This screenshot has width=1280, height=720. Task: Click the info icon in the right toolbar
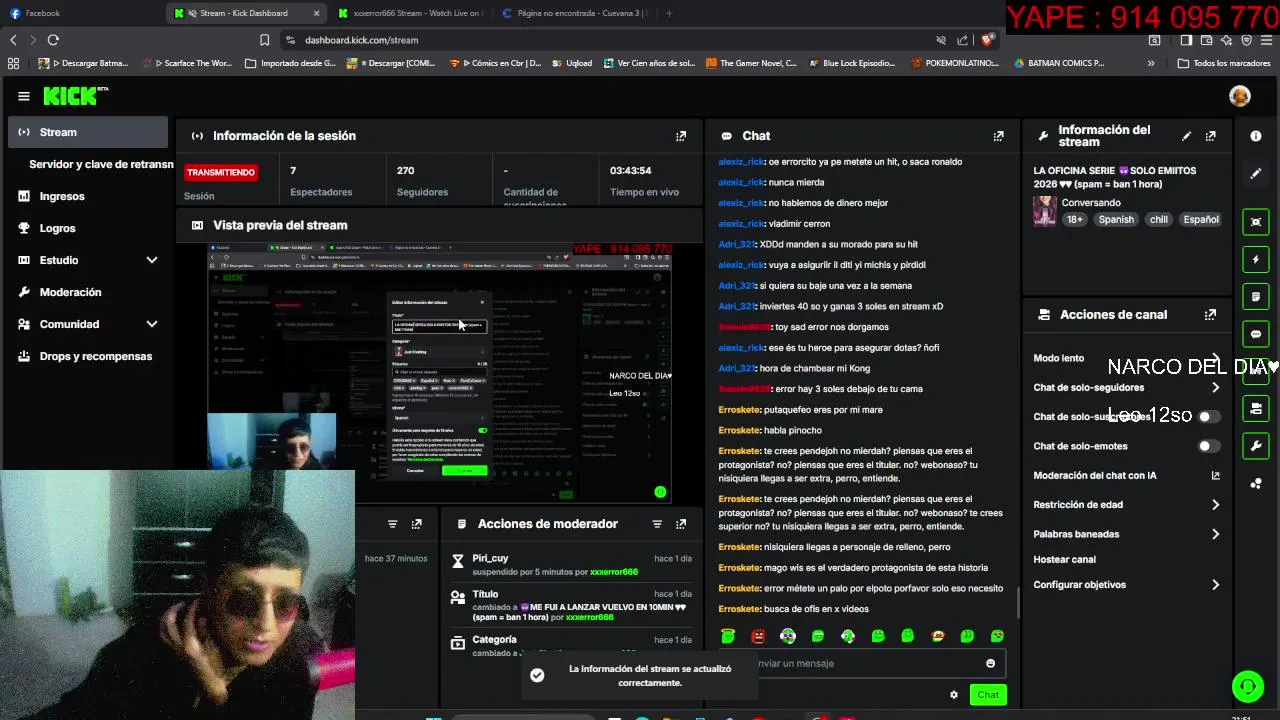pos(1256,136)
